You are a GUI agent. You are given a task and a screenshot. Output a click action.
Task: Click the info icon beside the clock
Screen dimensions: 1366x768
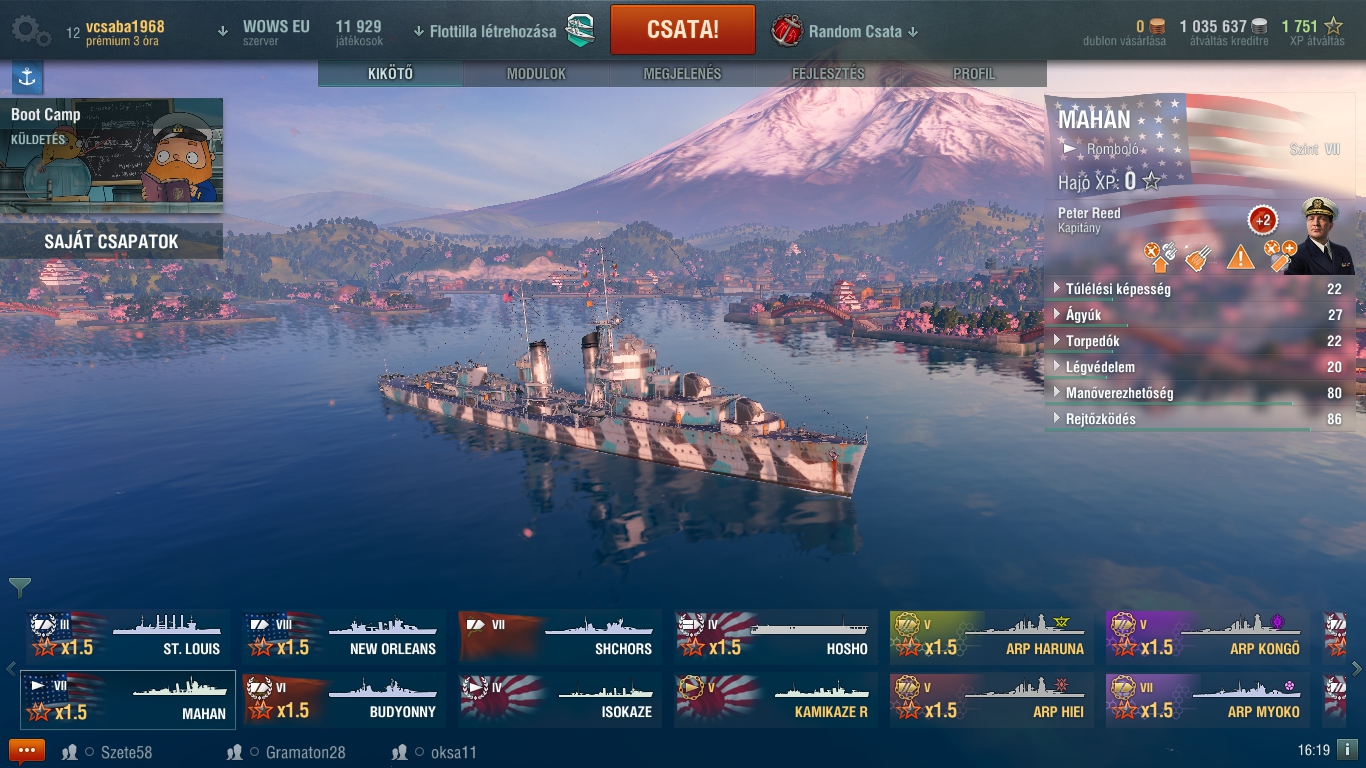click(x=1347, y=749)
